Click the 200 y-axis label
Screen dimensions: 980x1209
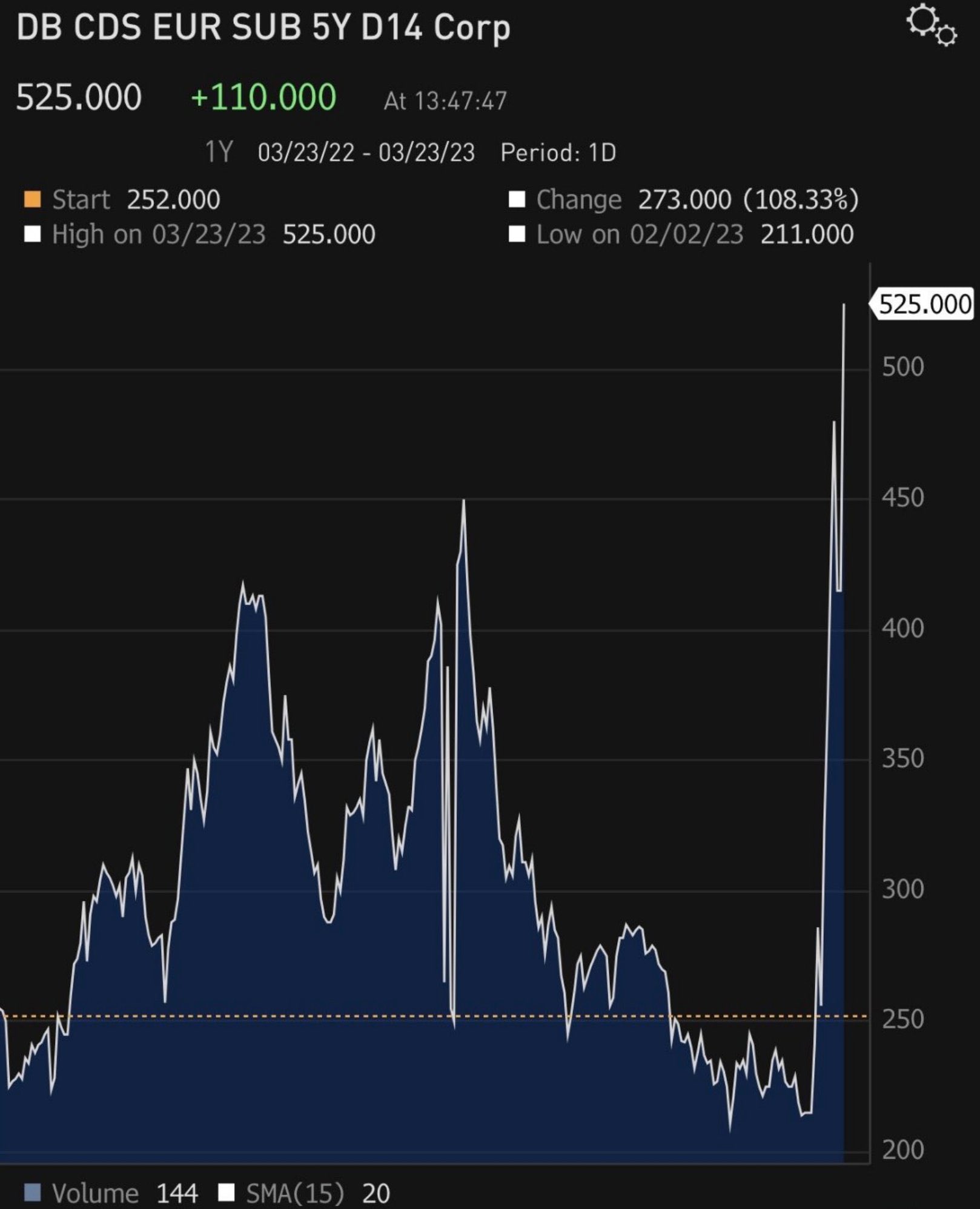(902, 1150)
